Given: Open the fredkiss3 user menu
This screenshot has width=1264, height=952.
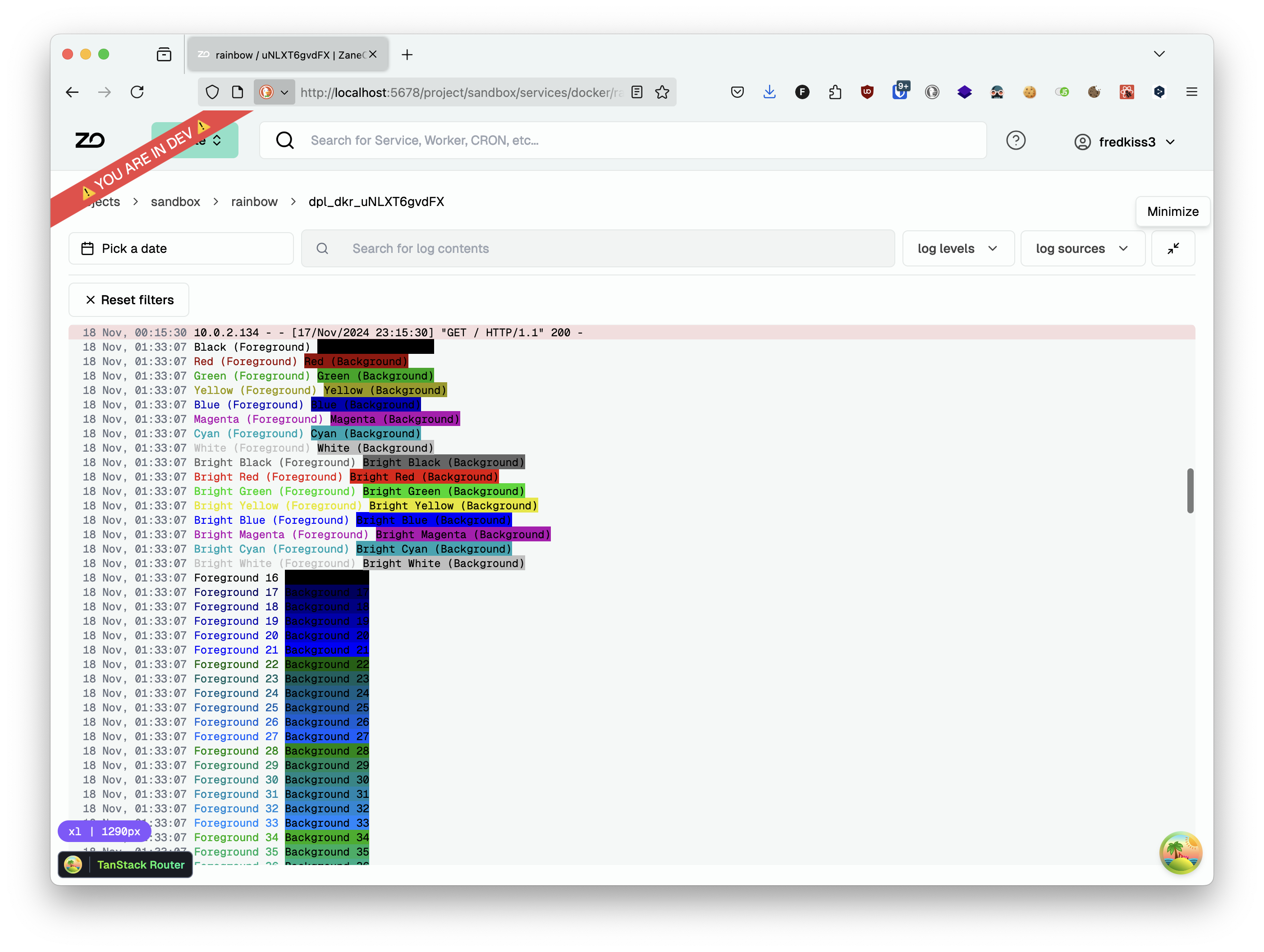Looking at the screenshot, I should [1125, 142].
